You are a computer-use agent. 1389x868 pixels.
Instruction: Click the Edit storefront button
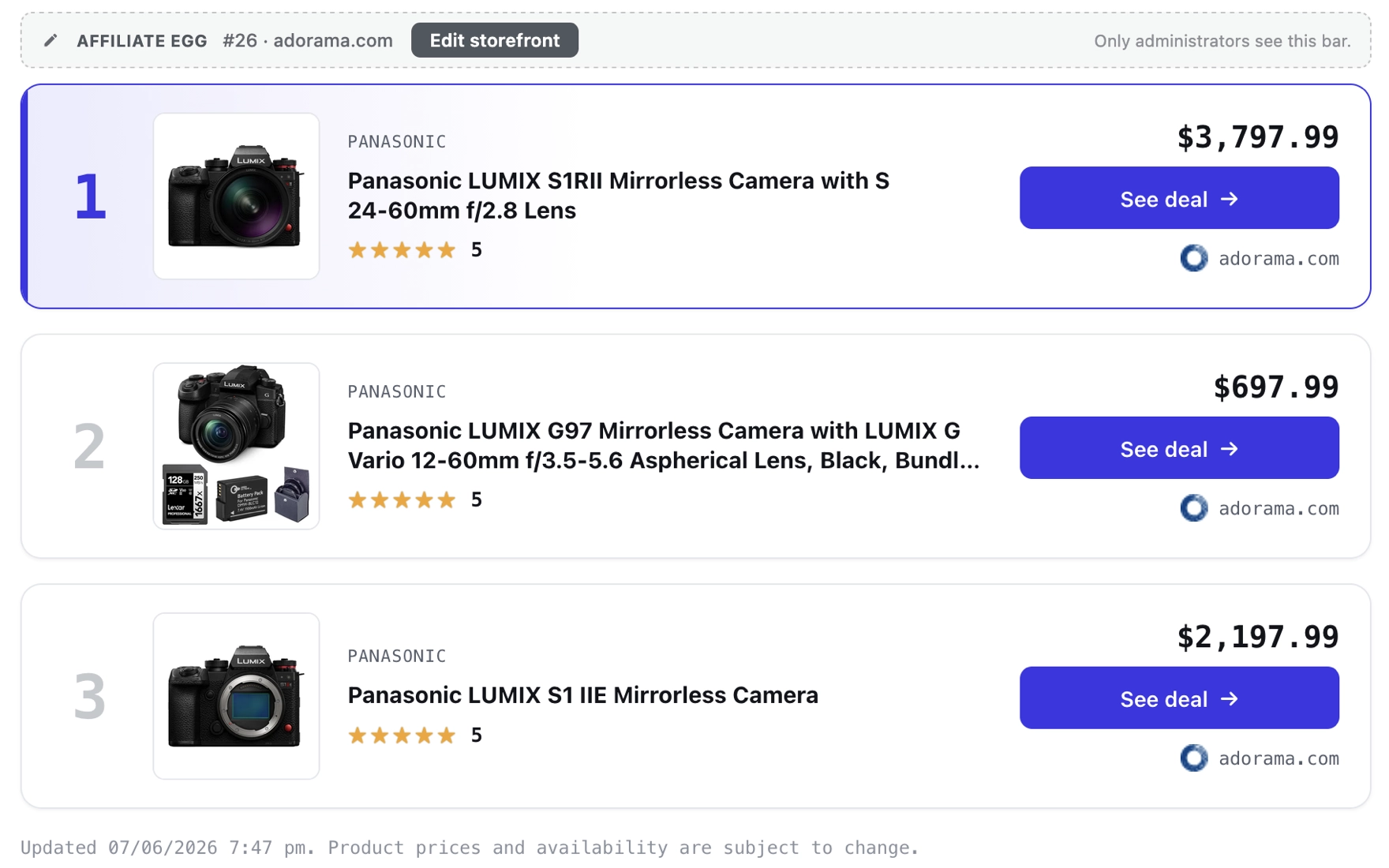click(495, 40)
